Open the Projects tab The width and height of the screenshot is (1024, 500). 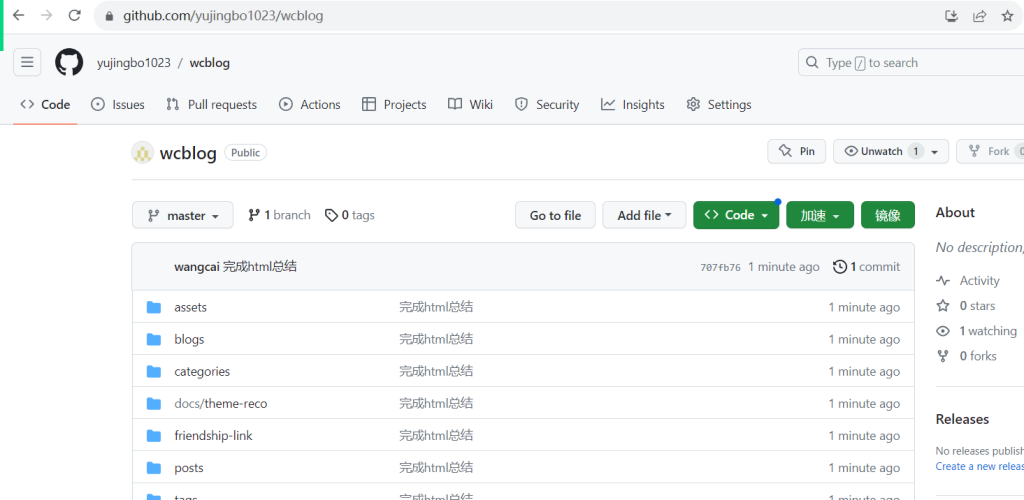[x=394, y=104]
